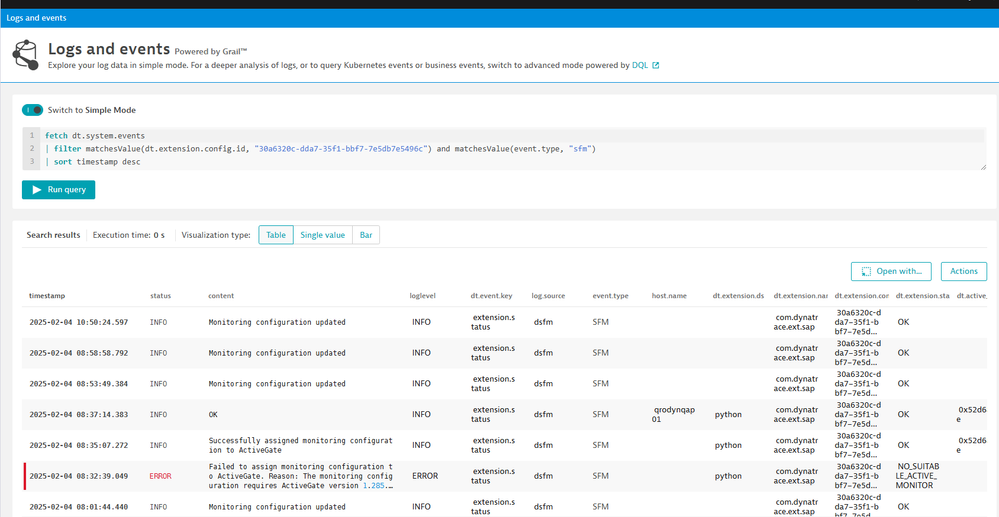Image resolution: width=999 pixels, height=517 pixels.
Task: Open the DQL documentation link
Action: click(639, 65)
